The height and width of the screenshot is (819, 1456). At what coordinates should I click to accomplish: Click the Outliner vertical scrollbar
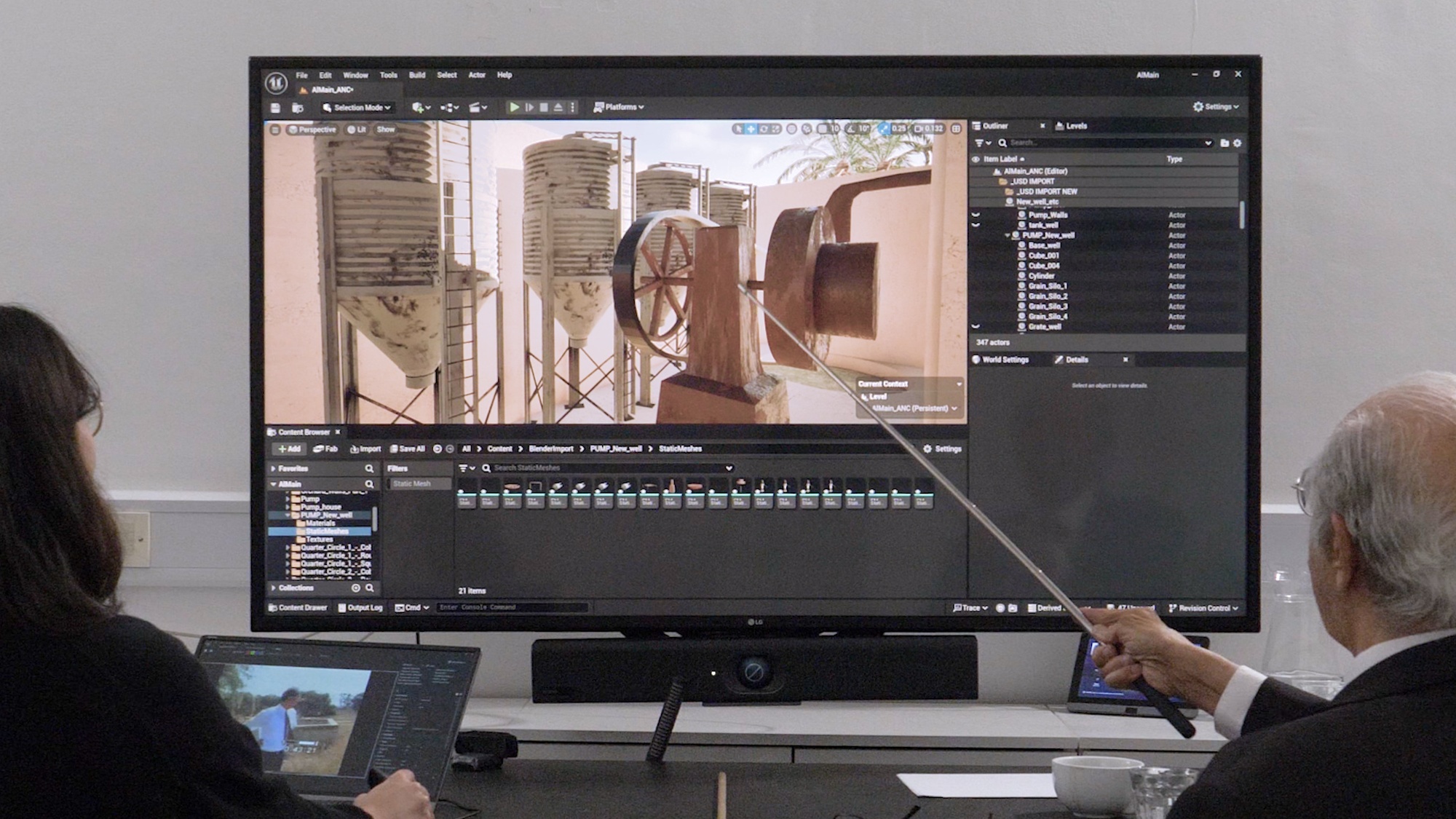pos(1241,213)
